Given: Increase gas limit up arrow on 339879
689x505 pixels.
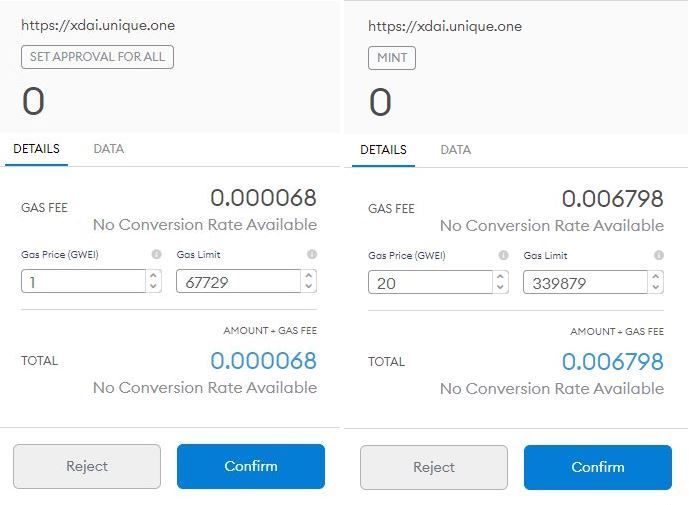Looking at the screenshot, I should click(656, 276).
